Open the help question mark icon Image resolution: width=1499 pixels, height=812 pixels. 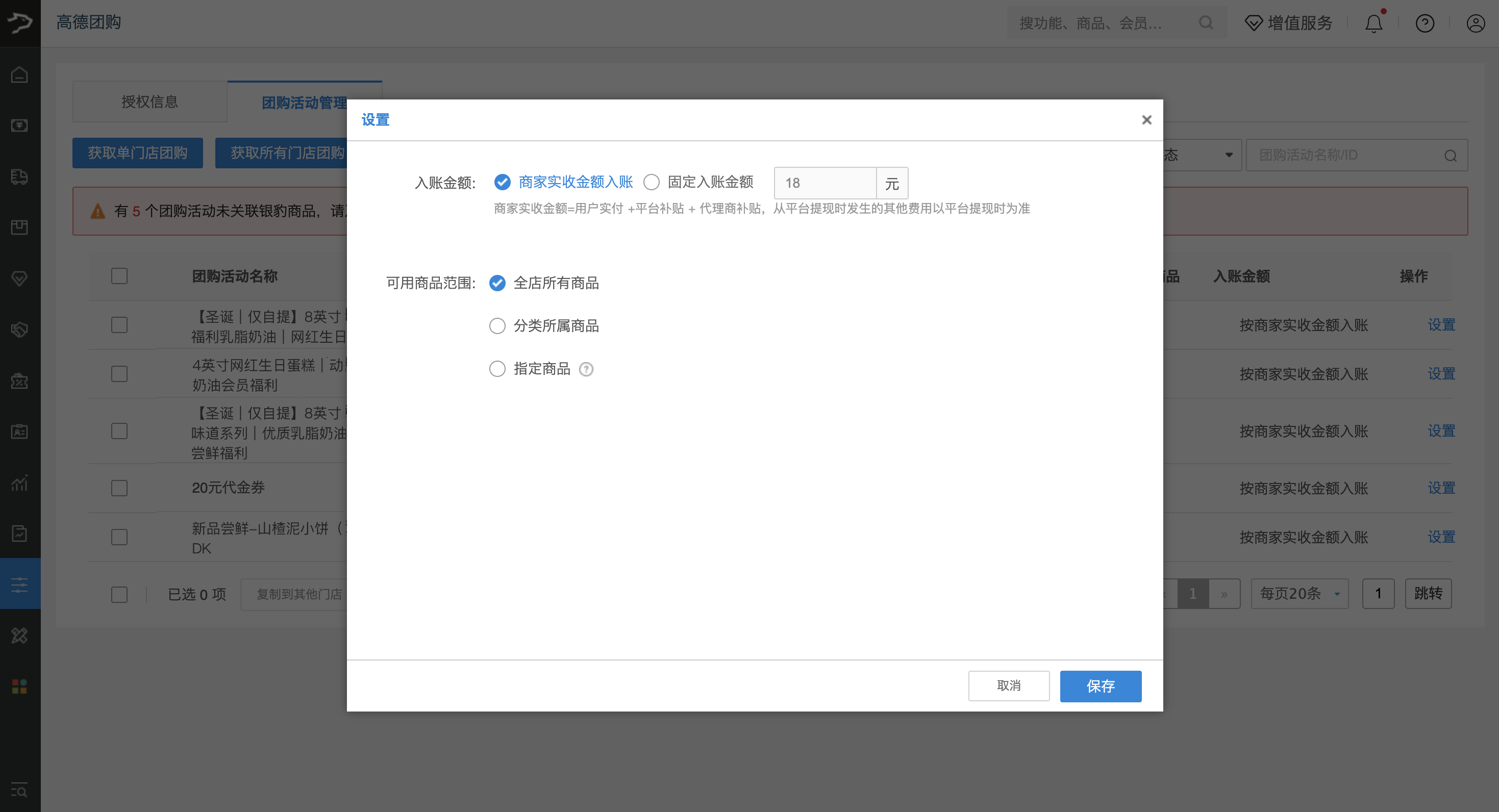1425,23
